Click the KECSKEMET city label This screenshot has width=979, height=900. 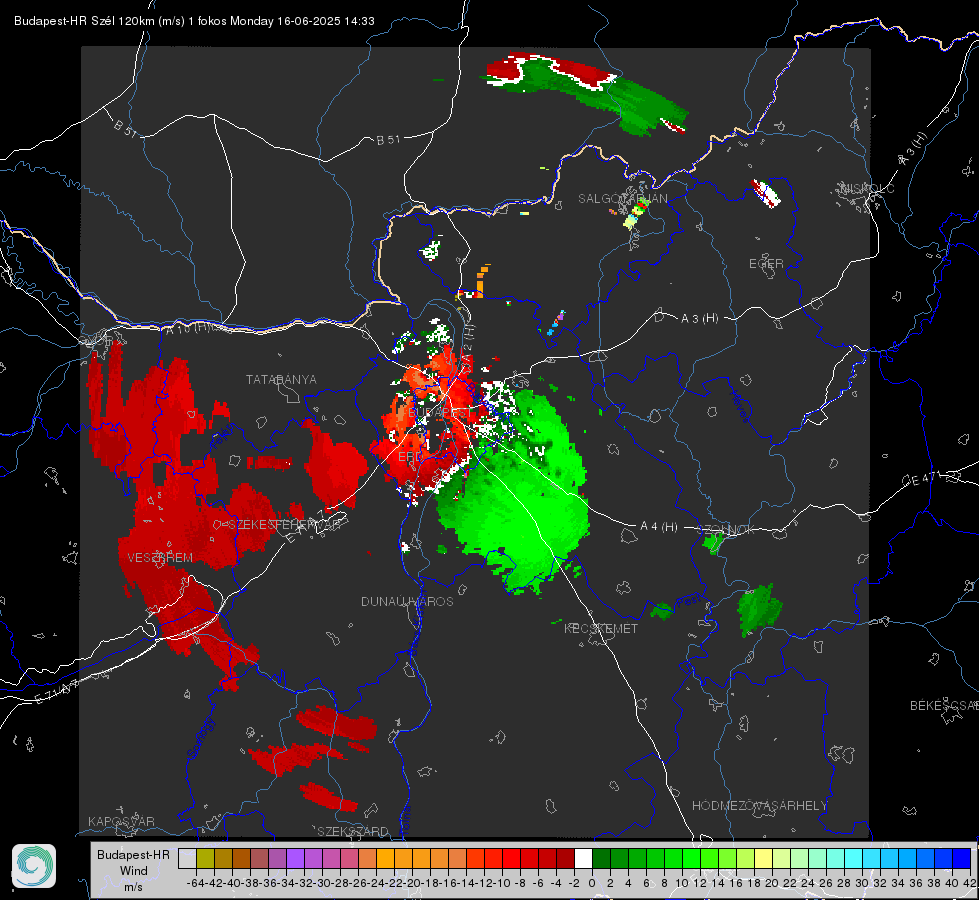tap(601, 628)
